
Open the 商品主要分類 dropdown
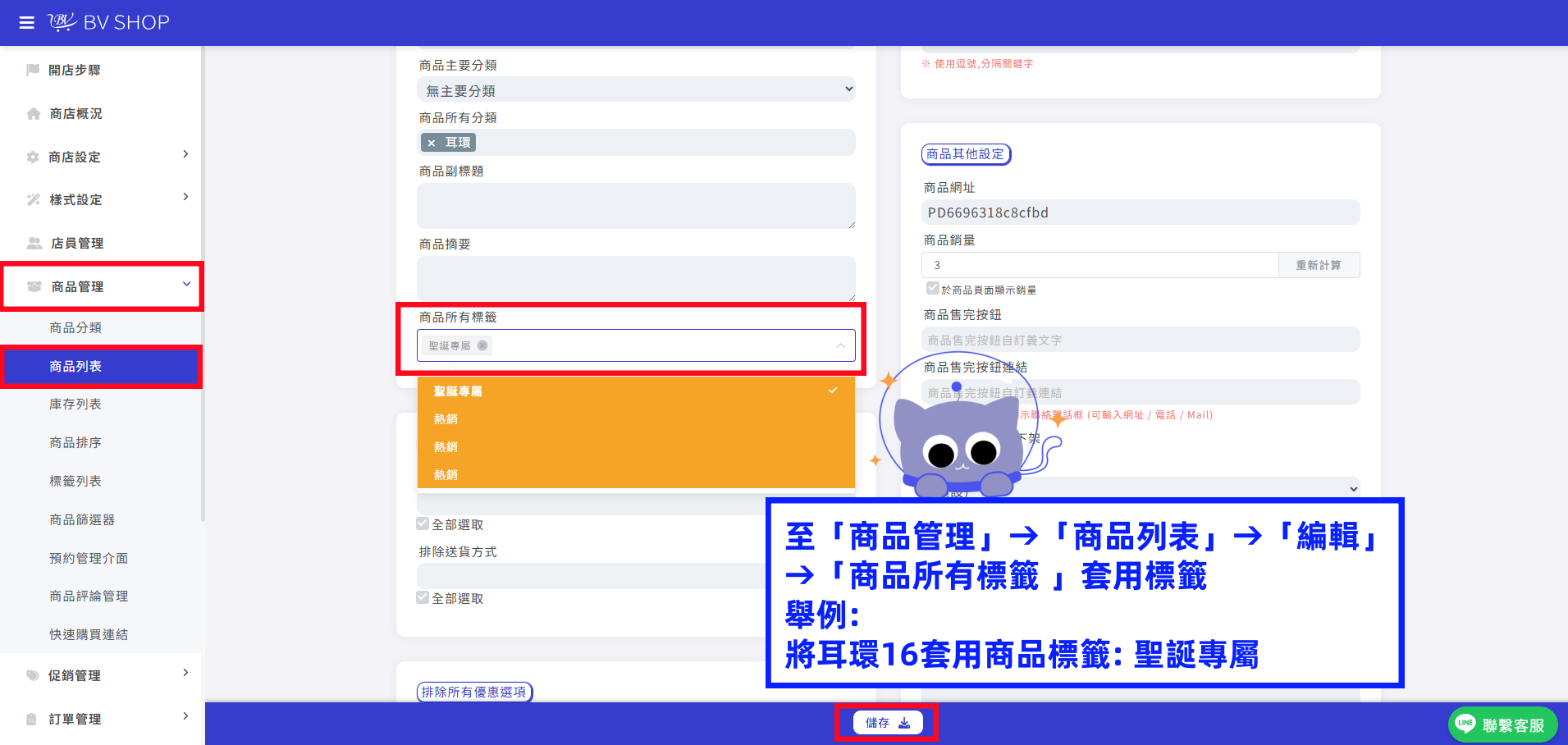(636, 89)
